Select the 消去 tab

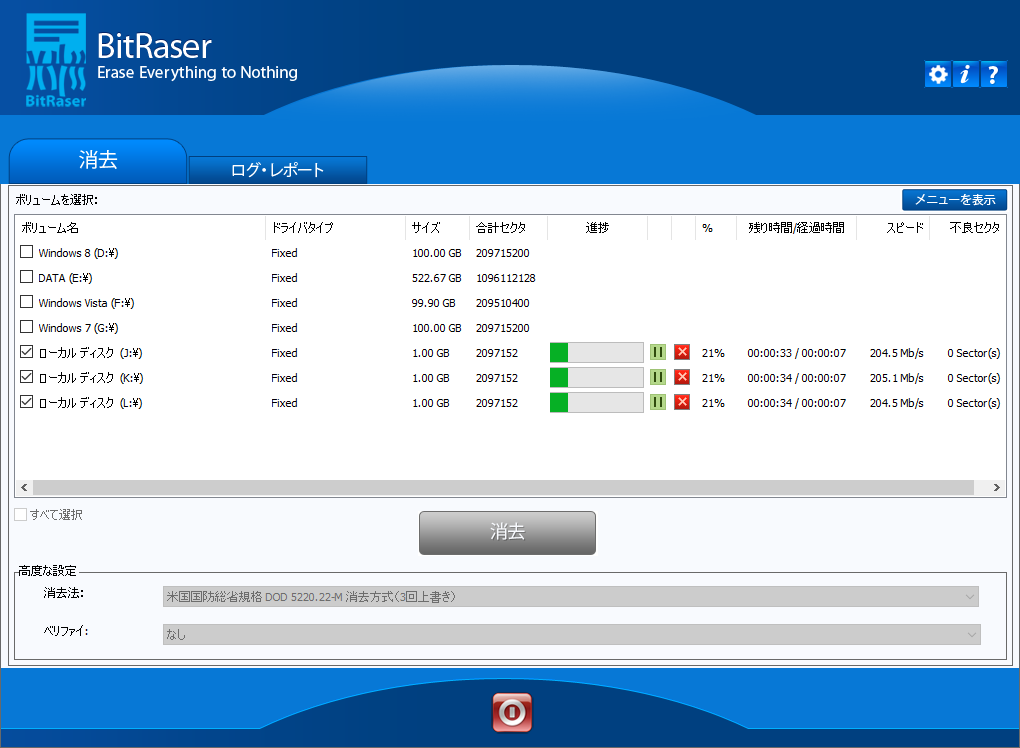point(98,161)
